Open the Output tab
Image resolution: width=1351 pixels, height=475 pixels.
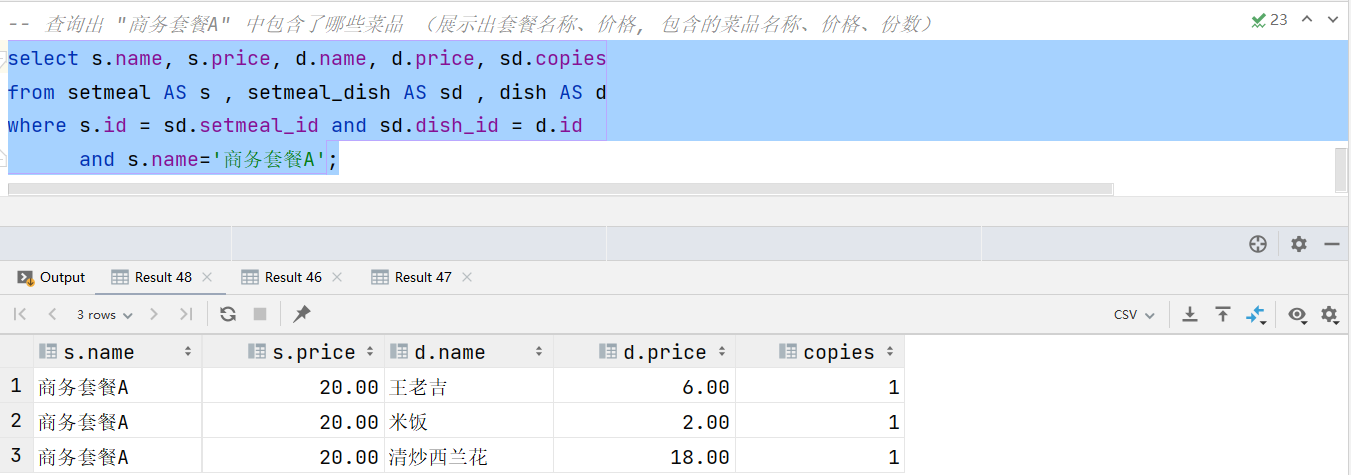point(52,277)
